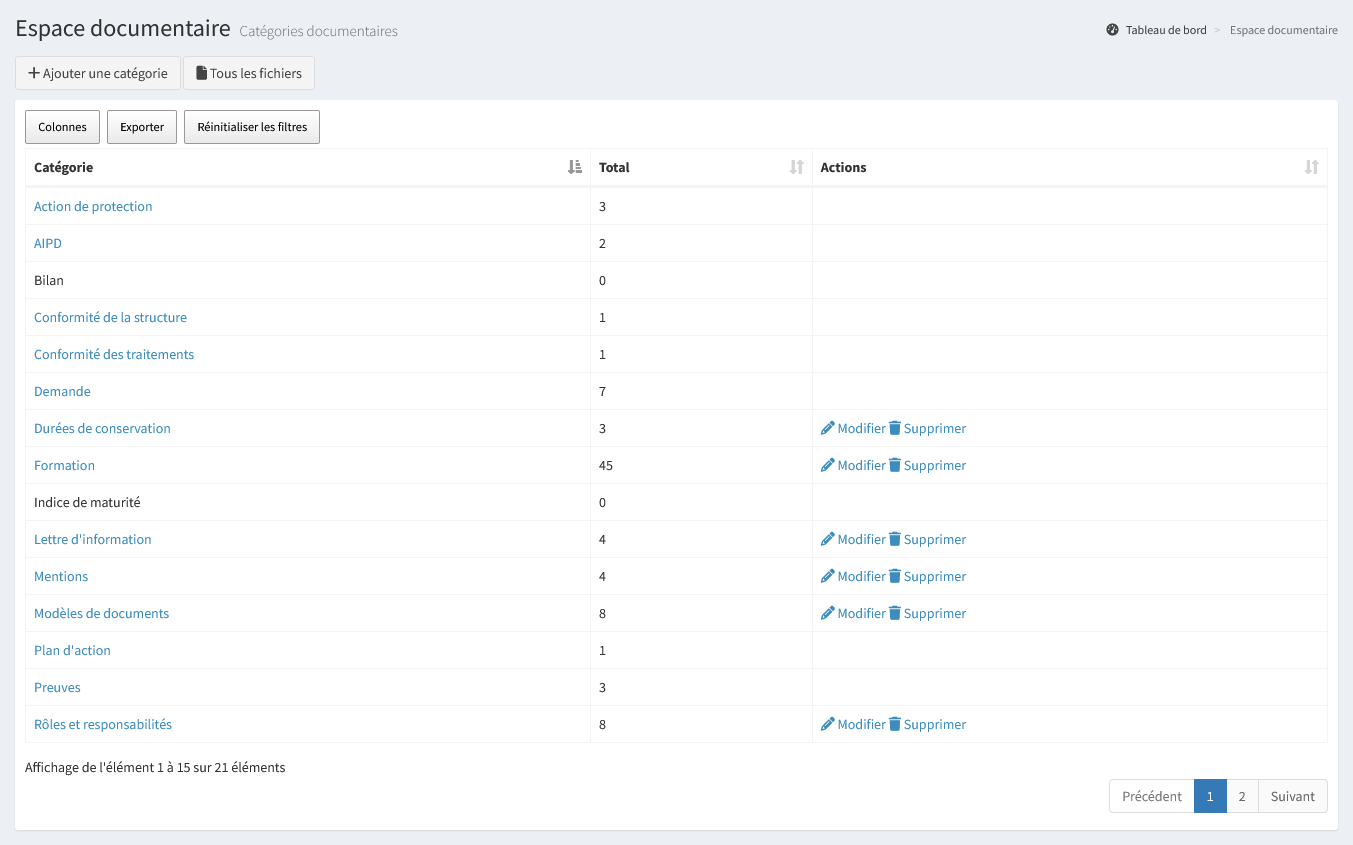
Task: Click the trash icon in Mentions row
Action: [x=895, y=576]
